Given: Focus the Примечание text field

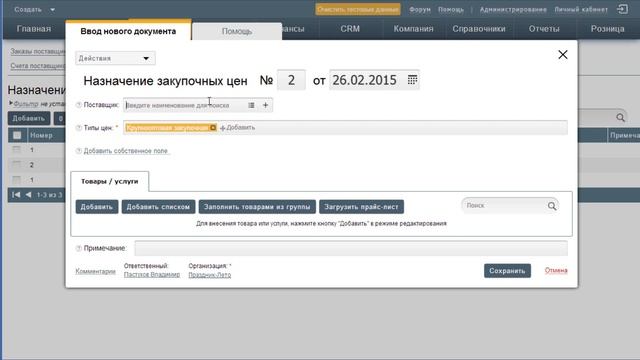Looking at the screenshot, I should tap(351, 248).
